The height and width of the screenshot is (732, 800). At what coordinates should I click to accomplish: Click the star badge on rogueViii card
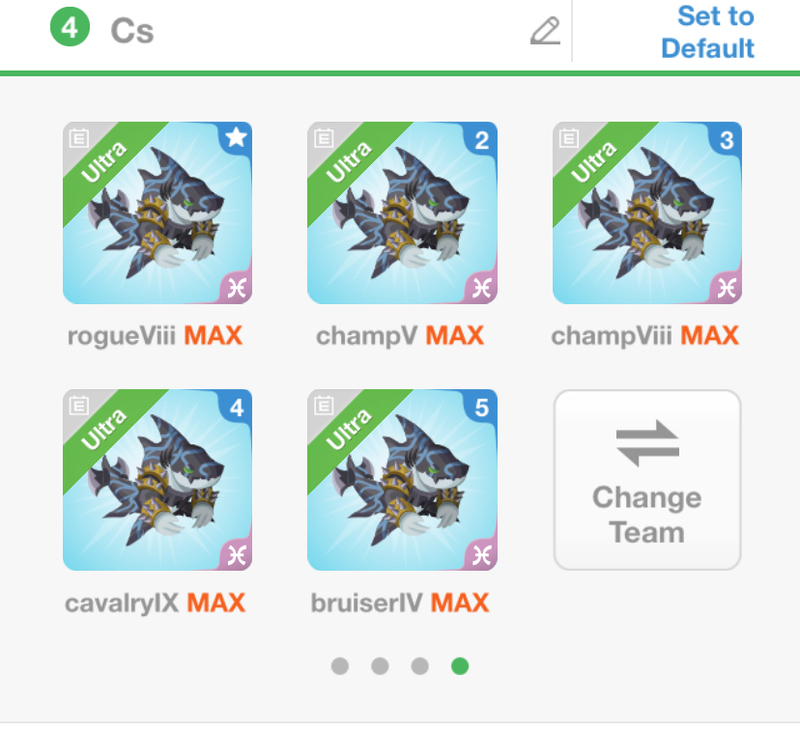coord(236,137)
